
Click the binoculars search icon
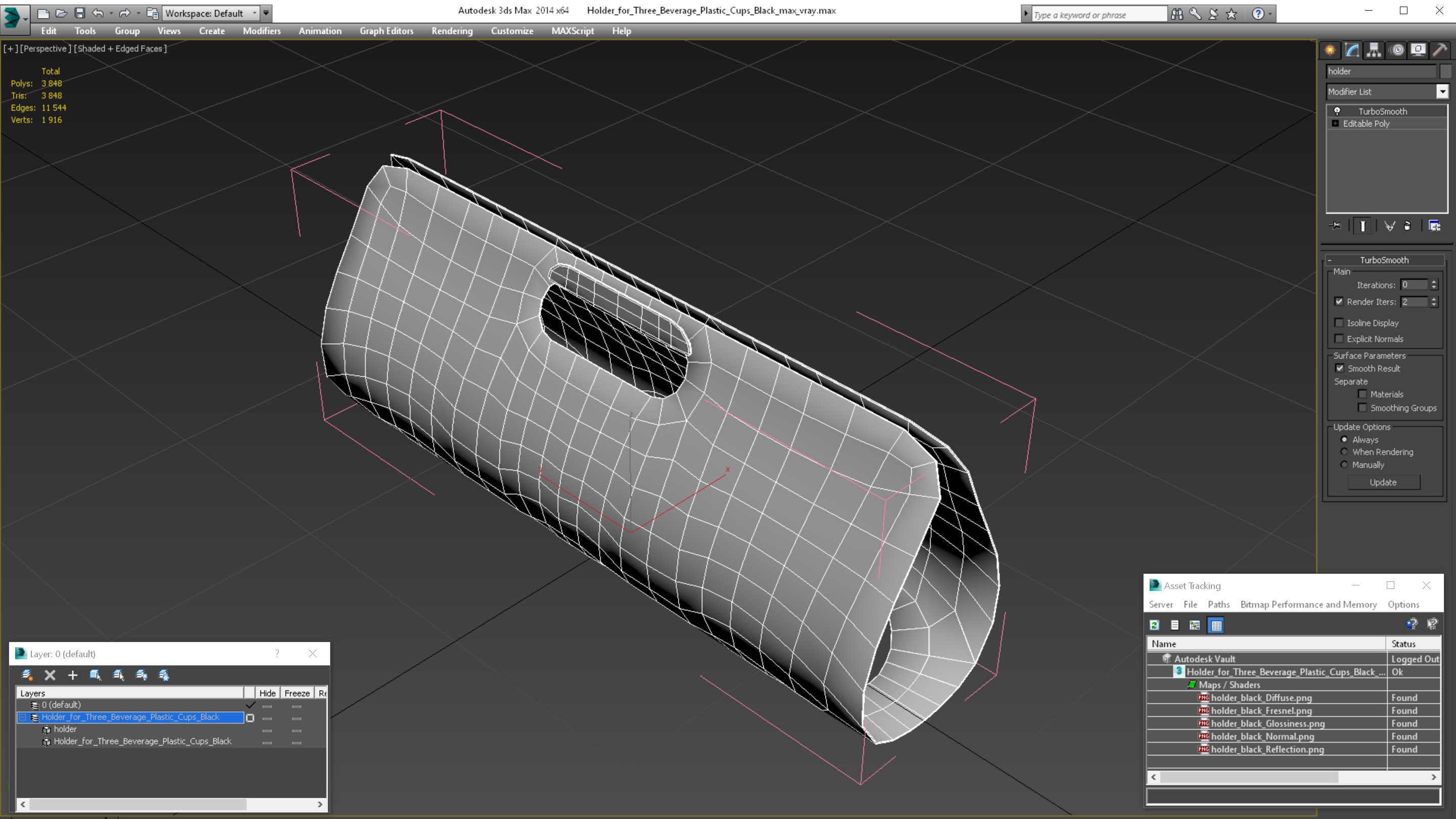(x=1177, y=14)
